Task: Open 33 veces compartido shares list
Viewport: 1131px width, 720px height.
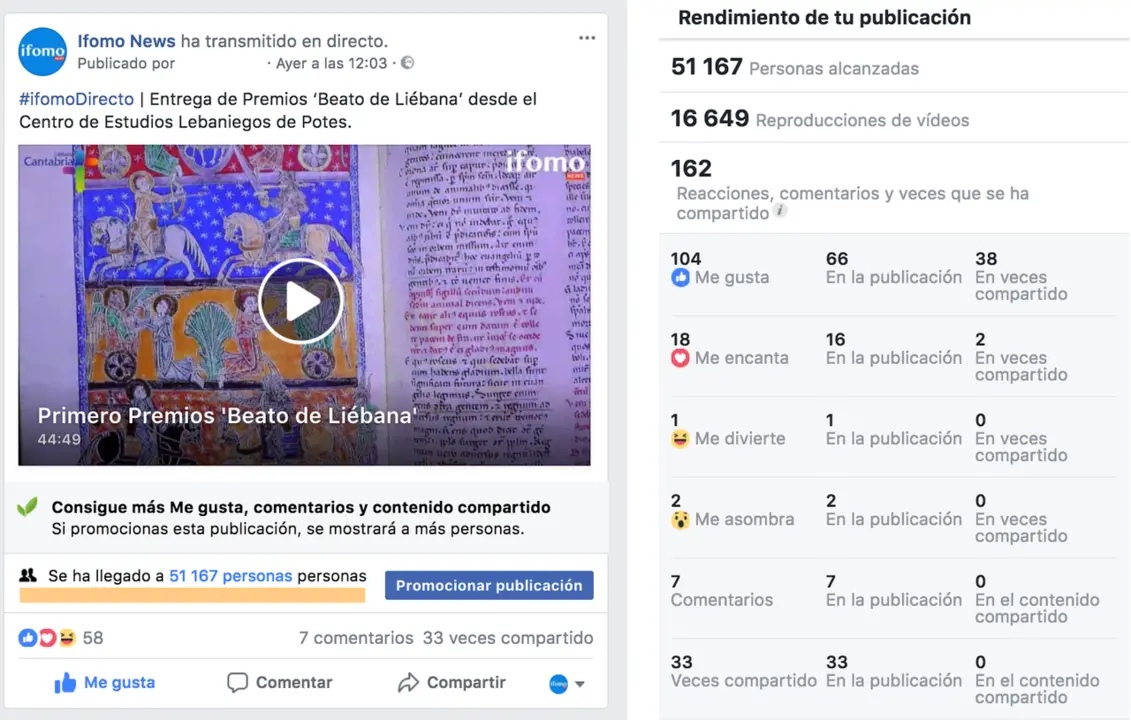Action: (508, 638)
